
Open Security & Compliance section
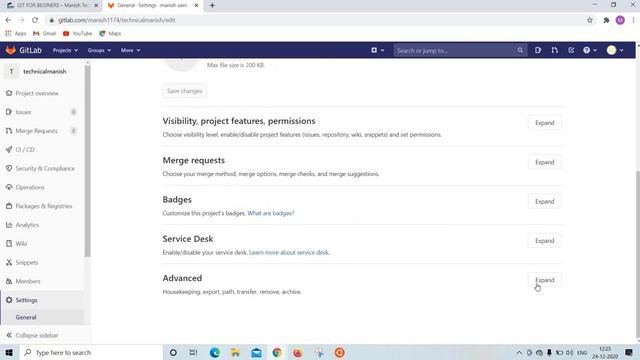[45, 169]
